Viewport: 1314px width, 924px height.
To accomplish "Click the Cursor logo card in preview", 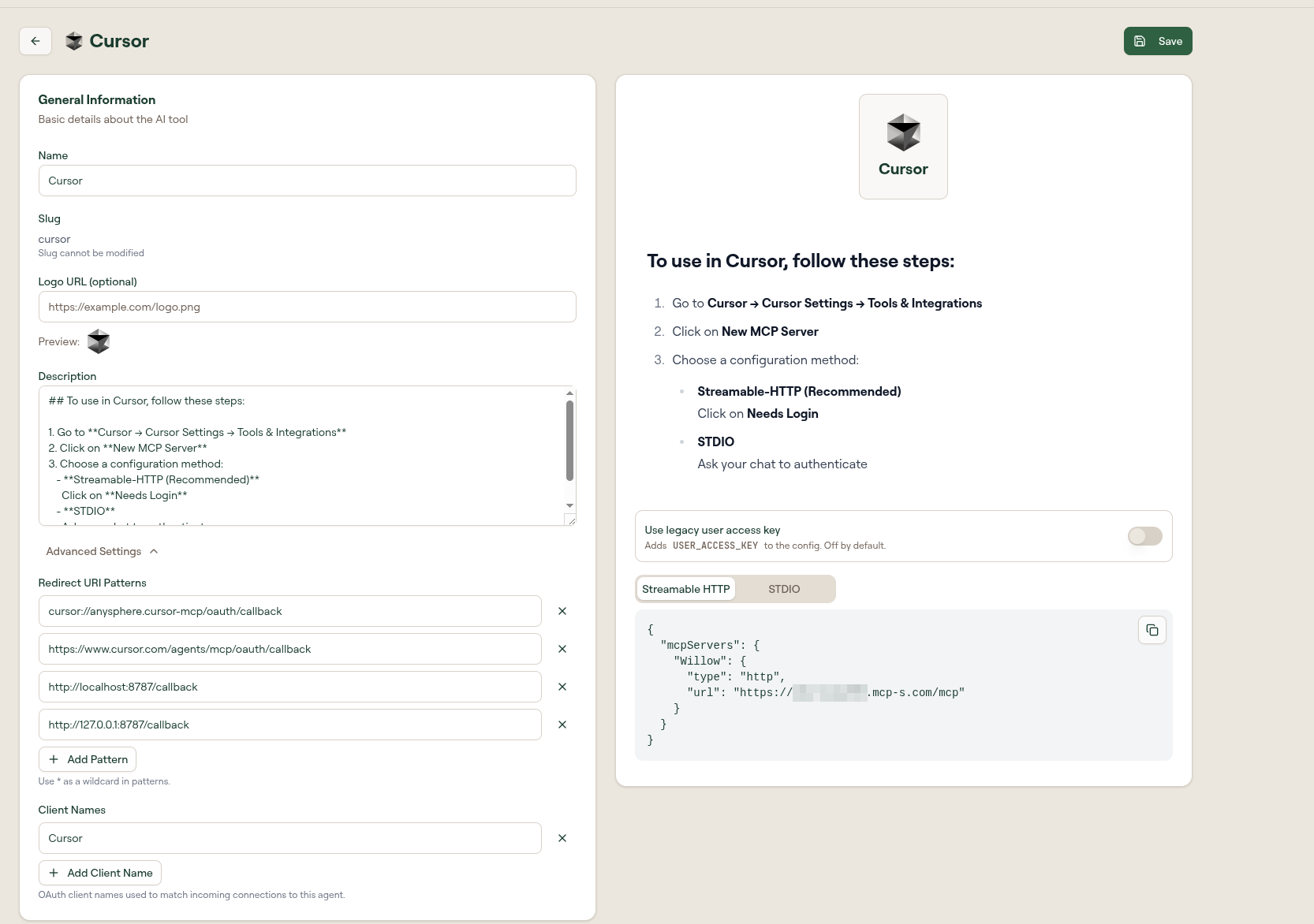I will click(903, 147).
